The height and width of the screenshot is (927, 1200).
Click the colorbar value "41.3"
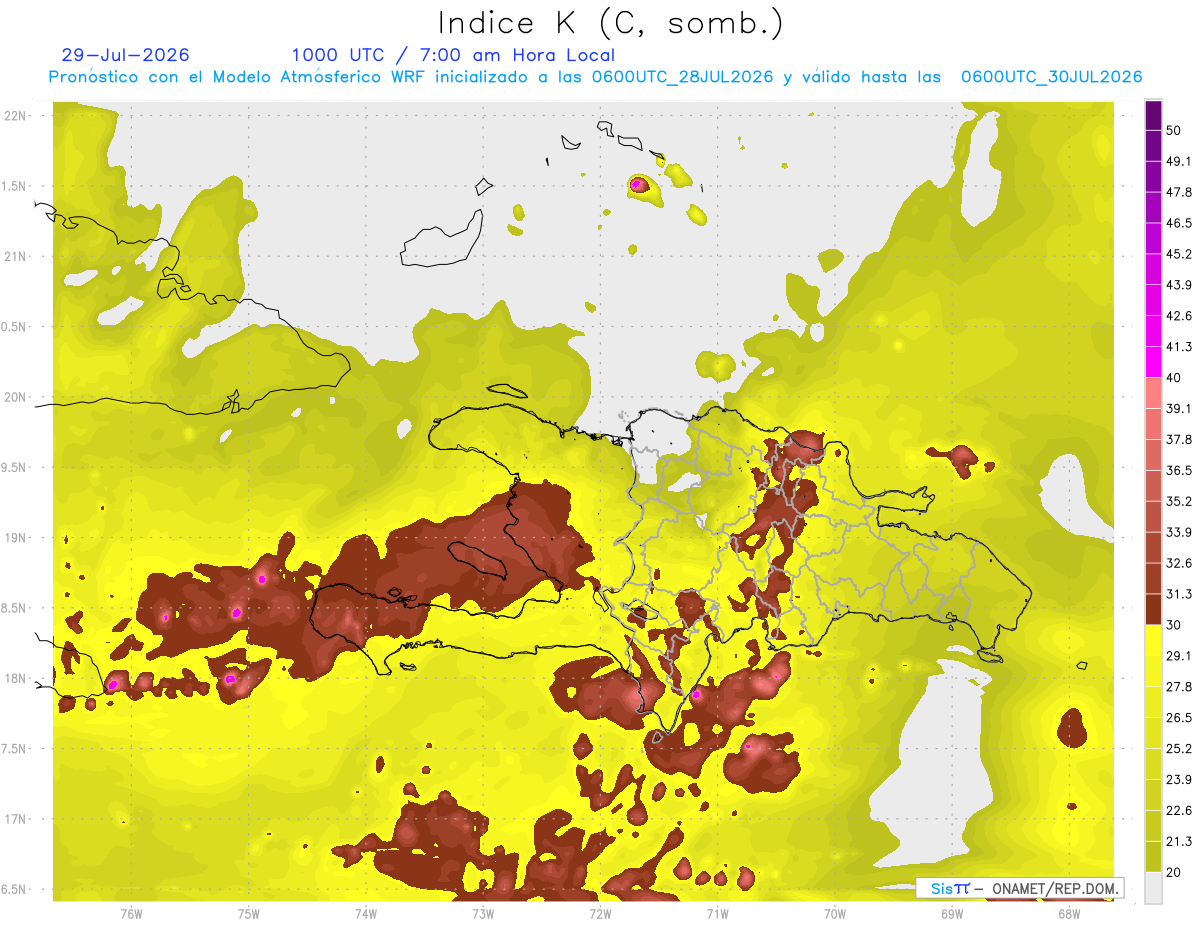(1179, 347)
